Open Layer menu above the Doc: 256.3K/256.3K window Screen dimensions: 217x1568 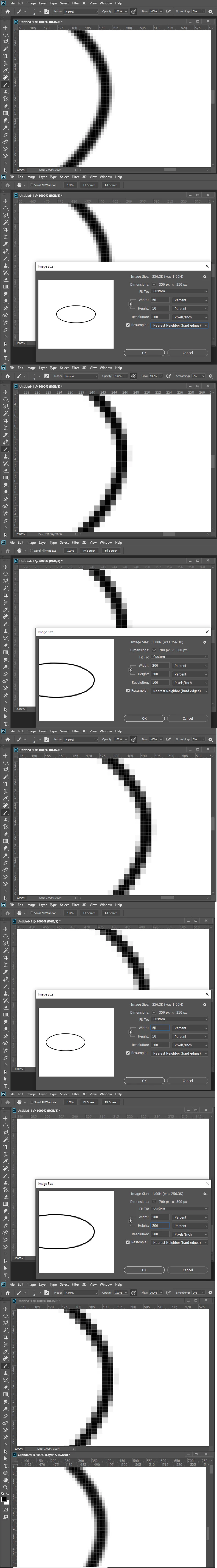pyautogui.click(x=43, y=368)
